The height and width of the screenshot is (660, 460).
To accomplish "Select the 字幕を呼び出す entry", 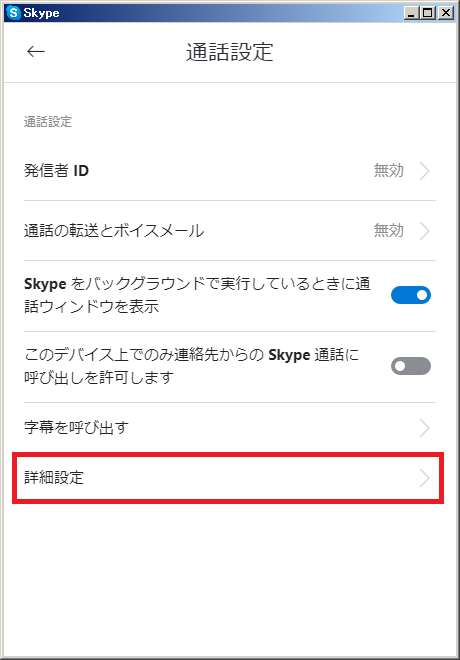I will [230, 428].
